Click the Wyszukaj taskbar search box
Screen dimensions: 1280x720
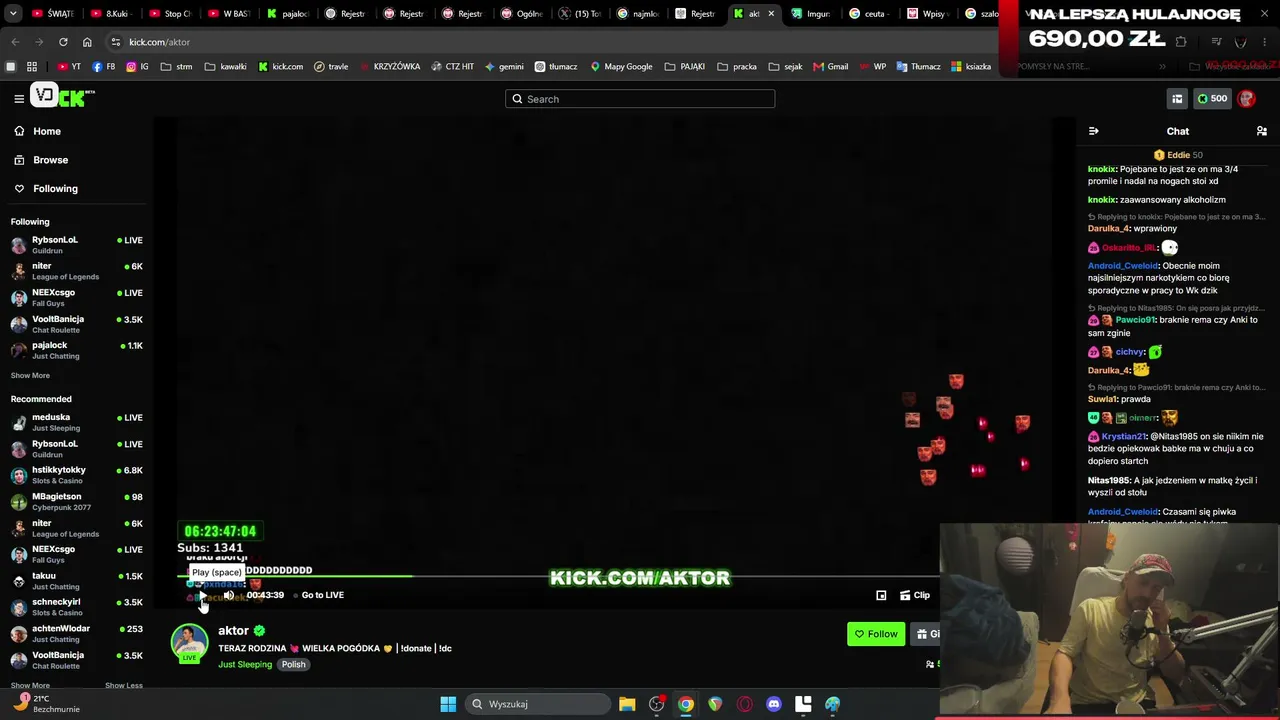coord(538,704)
